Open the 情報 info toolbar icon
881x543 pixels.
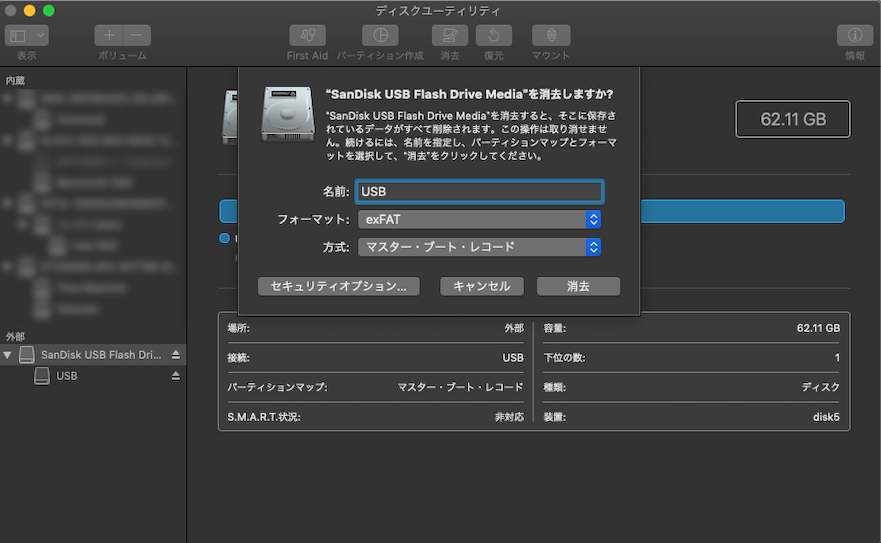[x=855, y=35]
